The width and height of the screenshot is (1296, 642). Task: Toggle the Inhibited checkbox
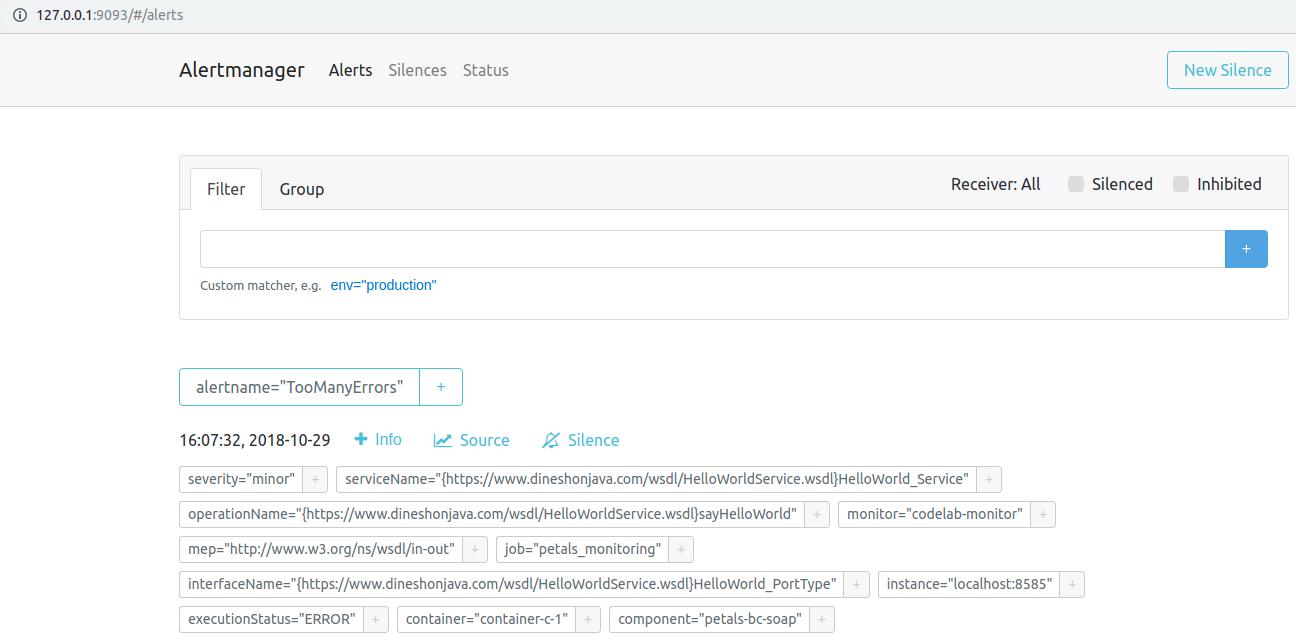[1181, 184]
